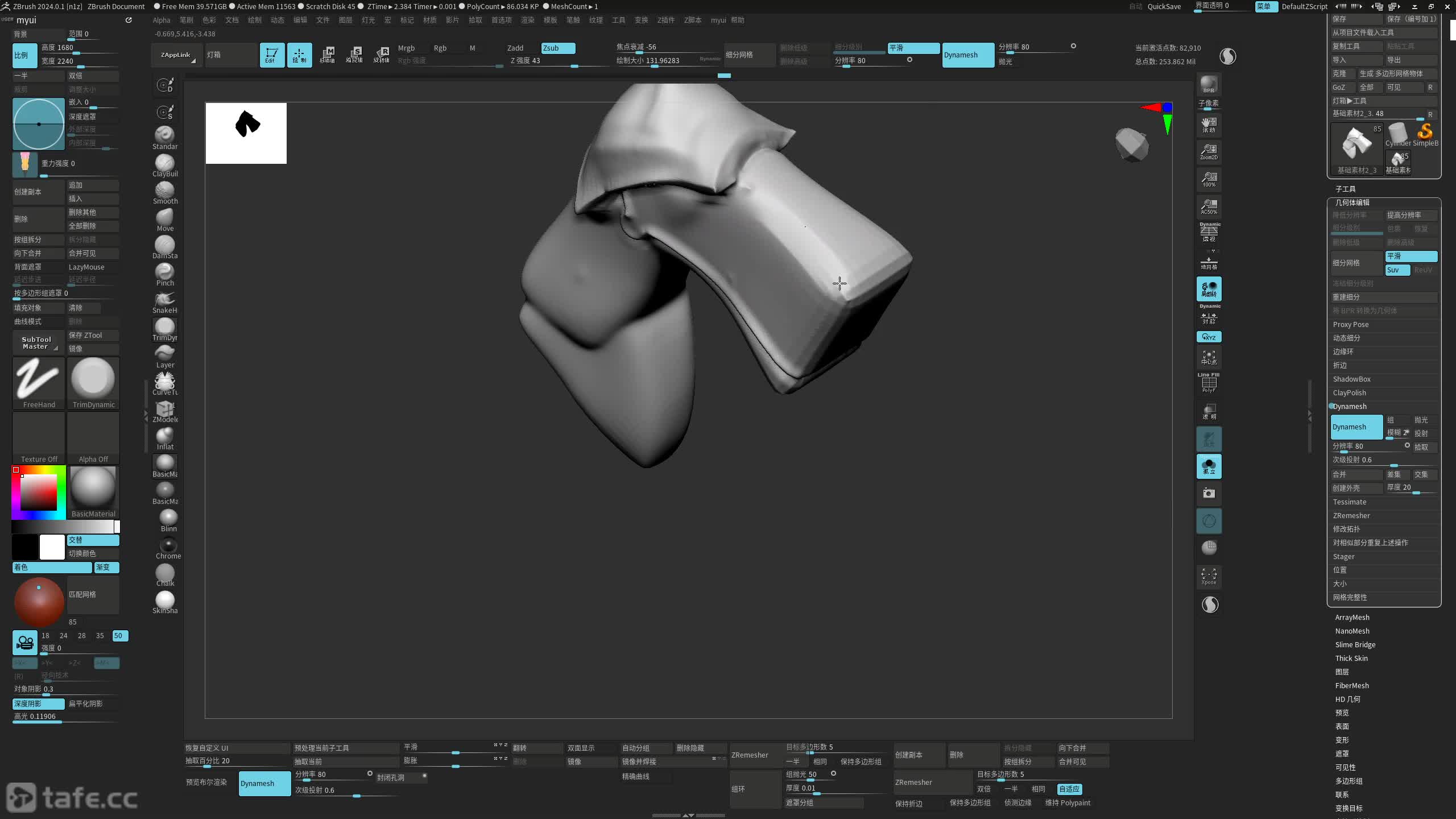The image size is (1456, 819).
Task: Click the BPR render icon
Action: click(x=1209, y=84)
